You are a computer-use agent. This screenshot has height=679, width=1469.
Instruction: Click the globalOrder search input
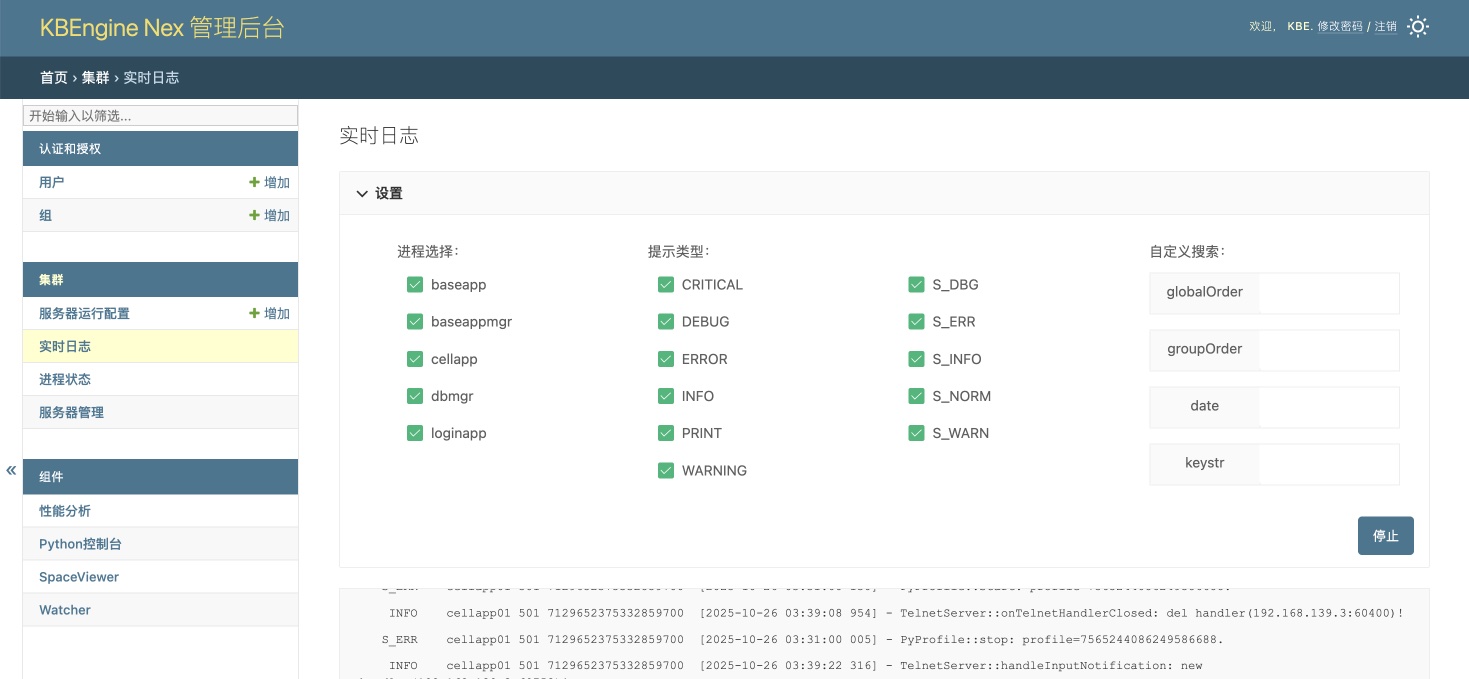(1328, 293)
